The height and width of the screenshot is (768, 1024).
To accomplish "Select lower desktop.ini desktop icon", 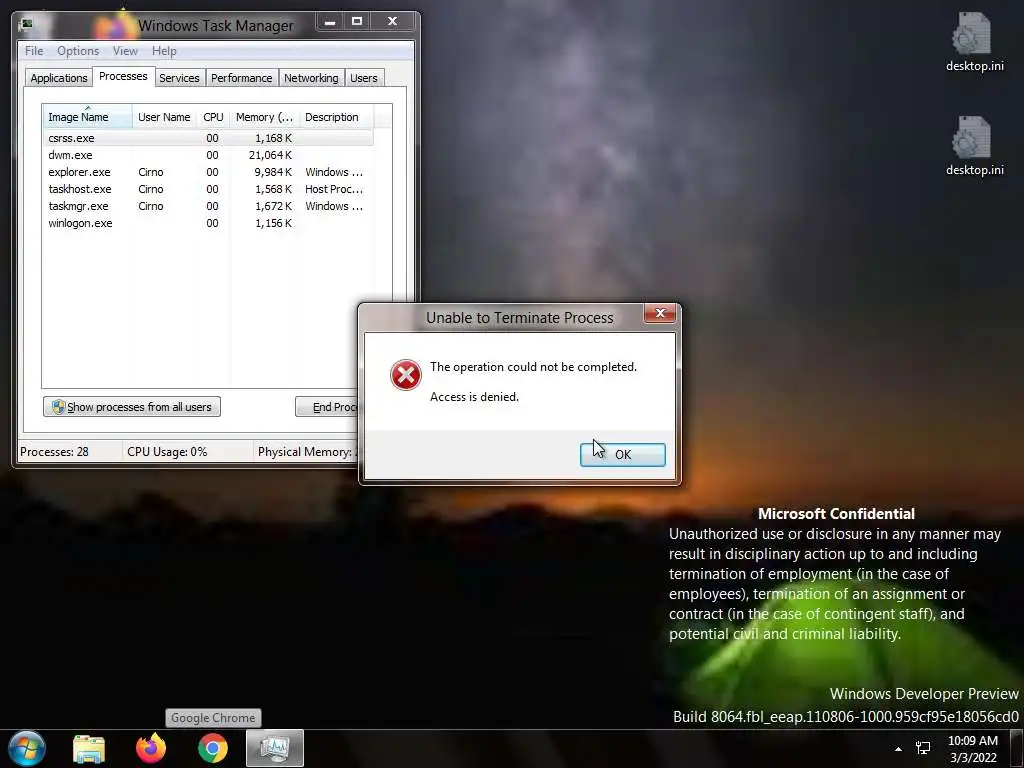I will pyautogui.click(x=974, y=146).
